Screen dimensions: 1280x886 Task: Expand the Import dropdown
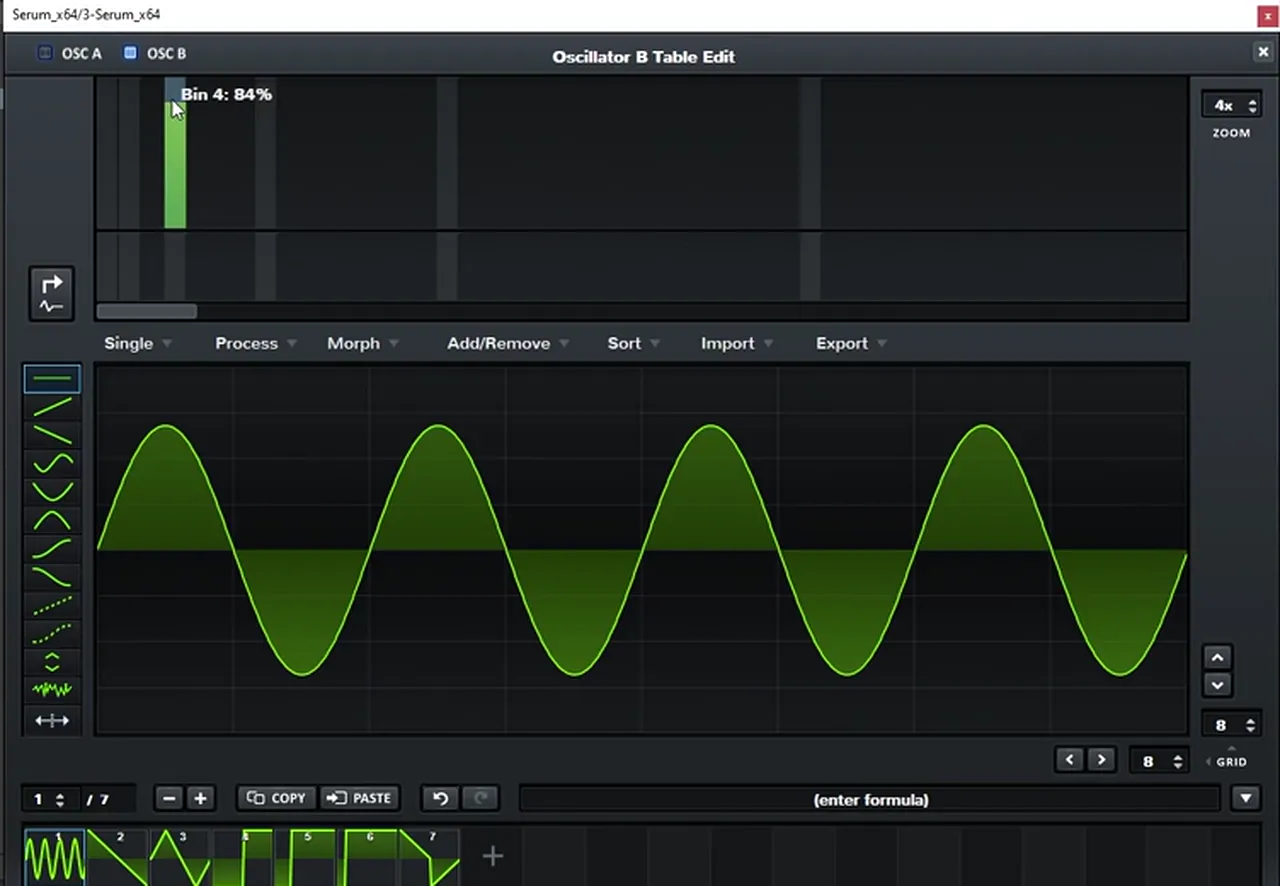point(737,343)
